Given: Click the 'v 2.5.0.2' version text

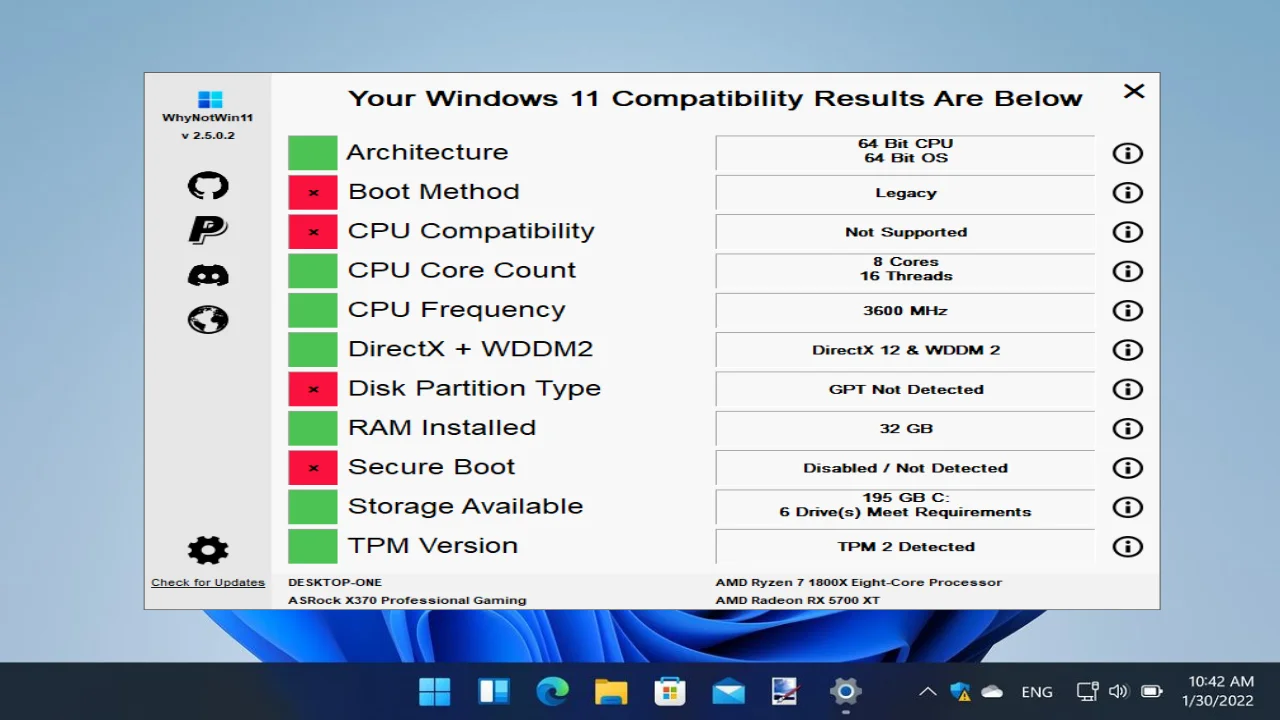Looking at the screenshot, I should (x=208, y=135).
